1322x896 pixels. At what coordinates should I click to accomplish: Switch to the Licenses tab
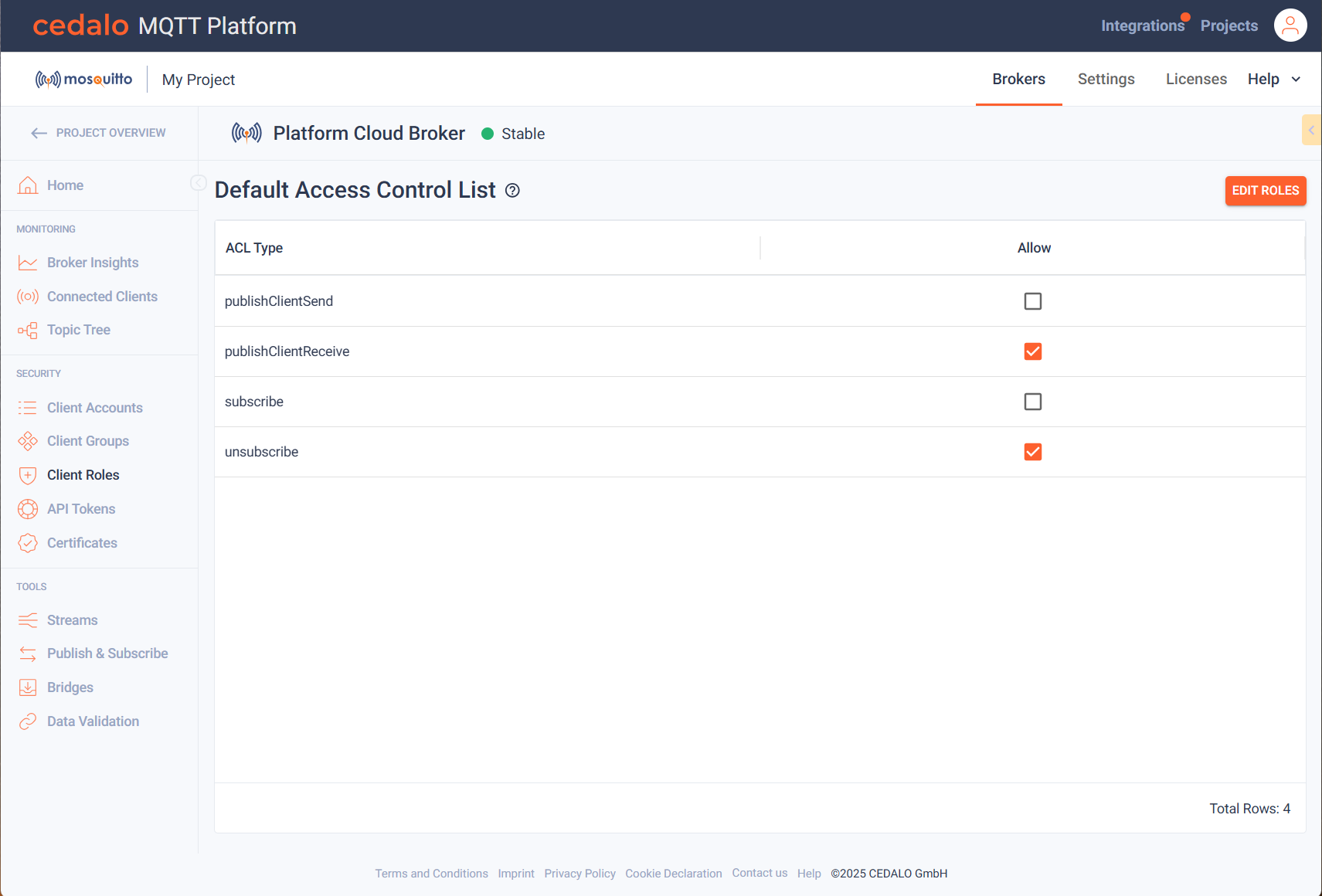pyautogui.click(x=1196, y=79)
